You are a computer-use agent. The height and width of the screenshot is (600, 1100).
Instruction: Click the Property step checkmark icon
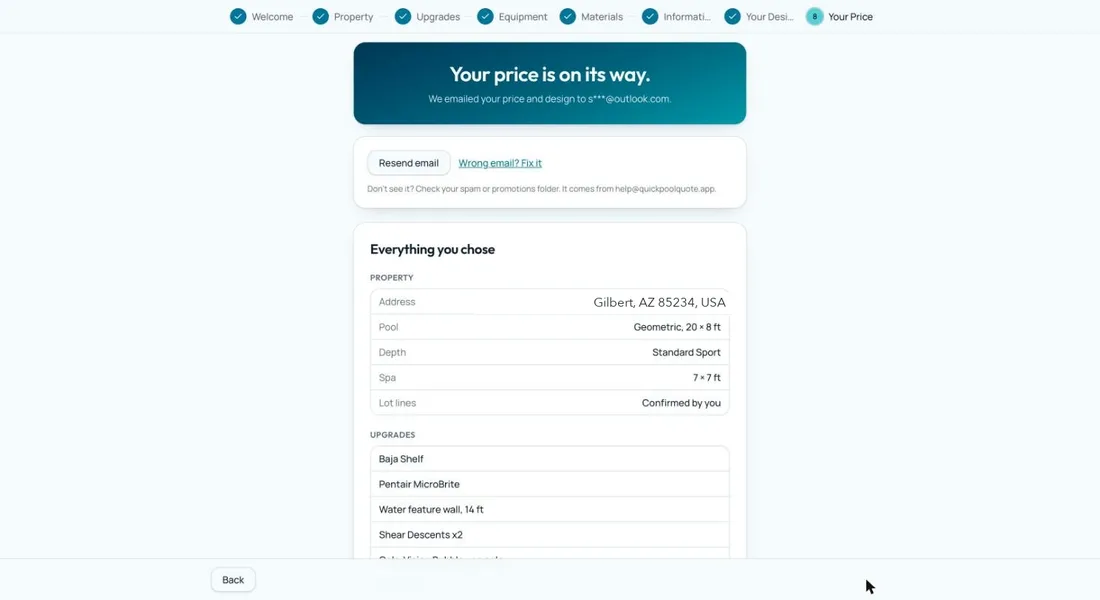click(x=321, y=17)
